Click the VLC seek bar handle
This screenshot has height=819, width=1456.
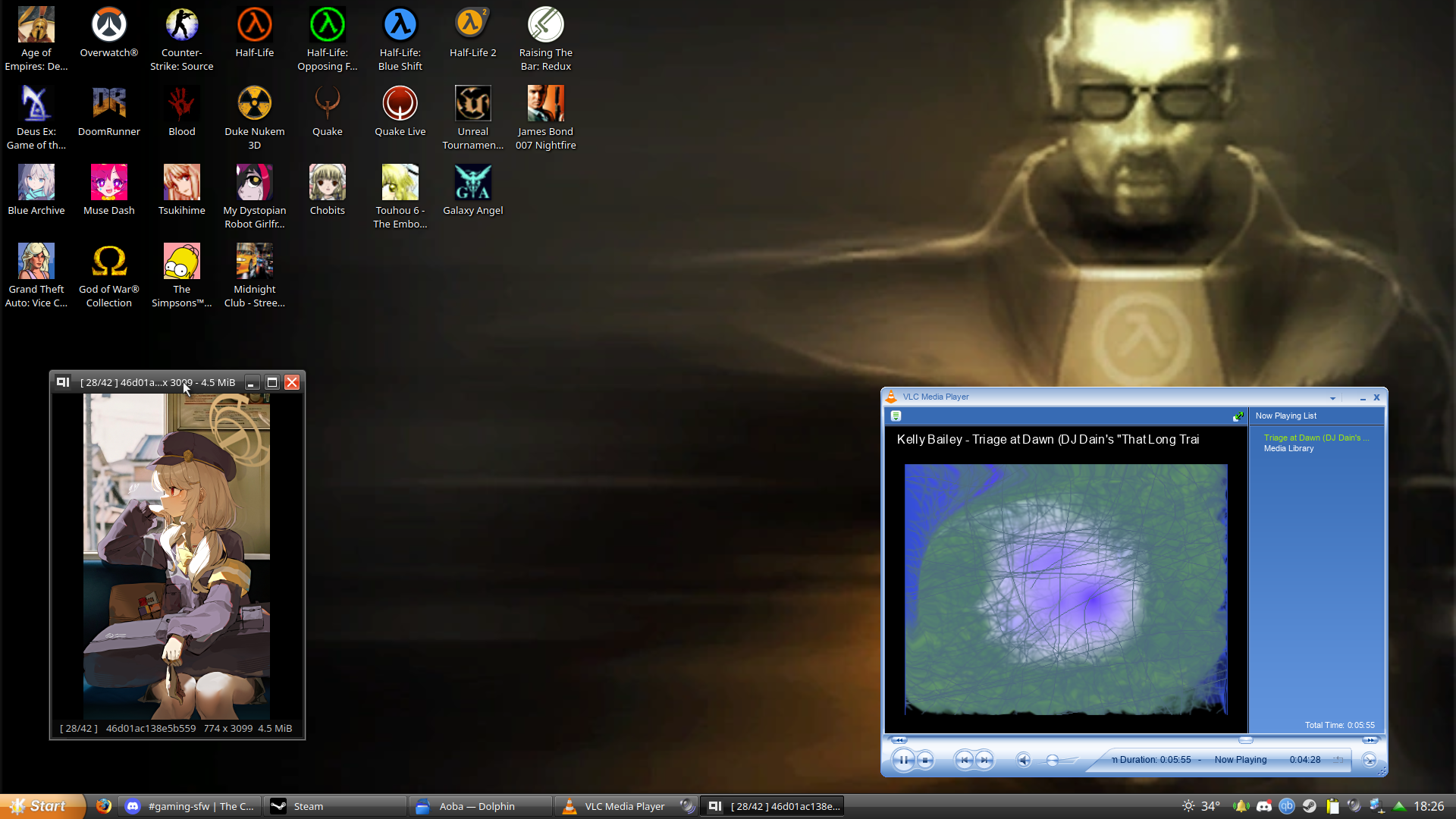pyautogui.click(x=1246, y=739)
